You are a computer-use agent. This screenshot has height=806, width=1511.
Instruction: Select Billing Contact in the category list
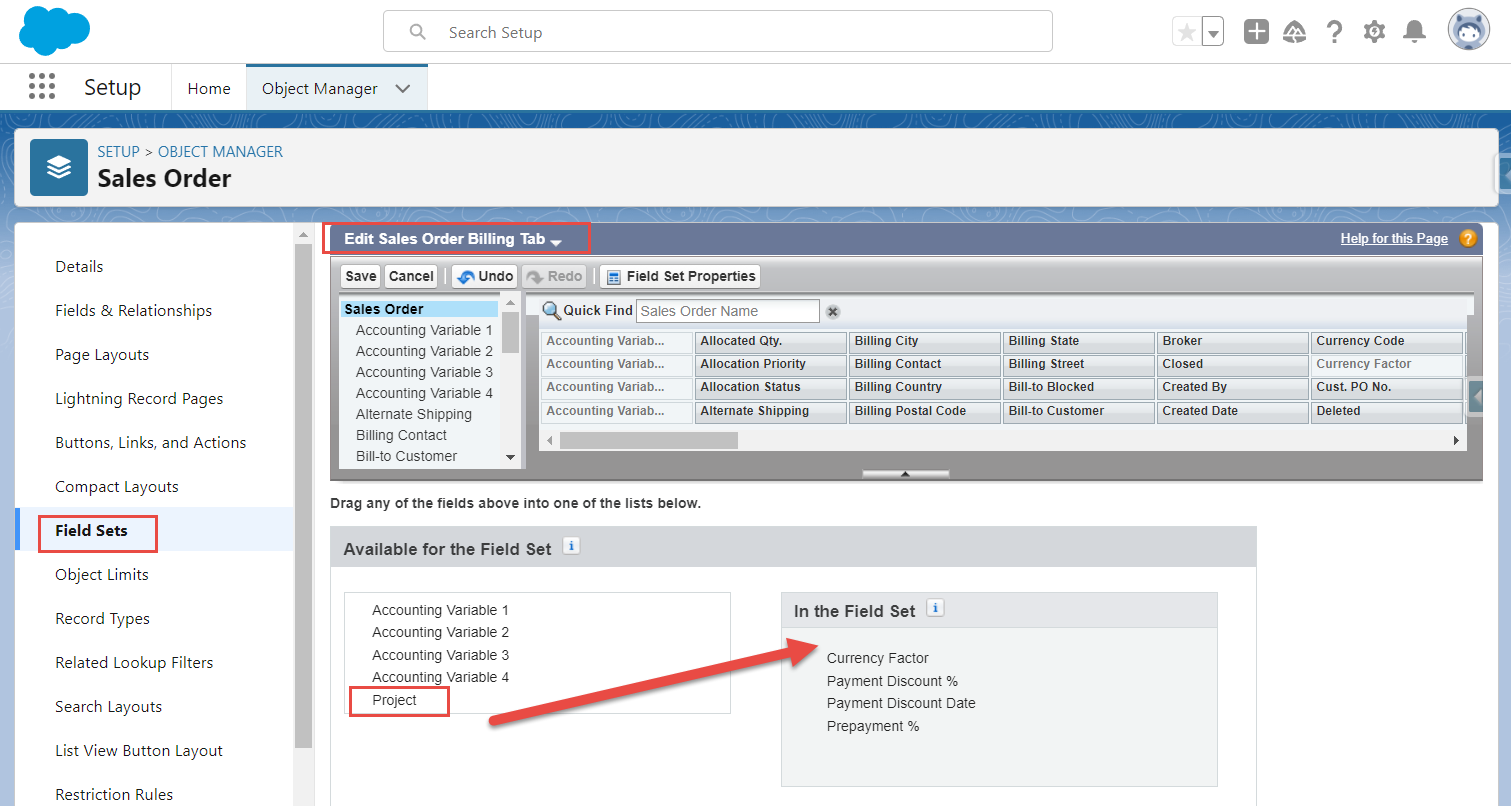click(x=401, y=435)
